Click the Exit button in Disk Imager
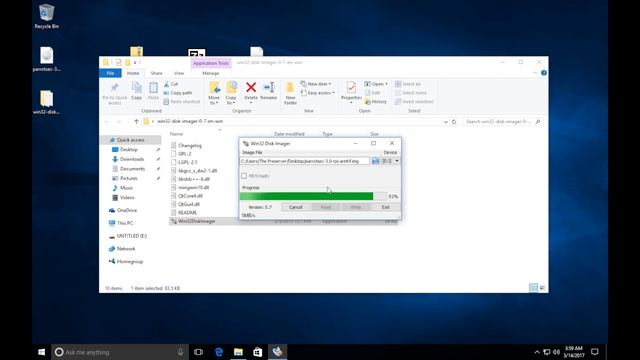Viewport: 640px width, 360px height. coord(386,207)
